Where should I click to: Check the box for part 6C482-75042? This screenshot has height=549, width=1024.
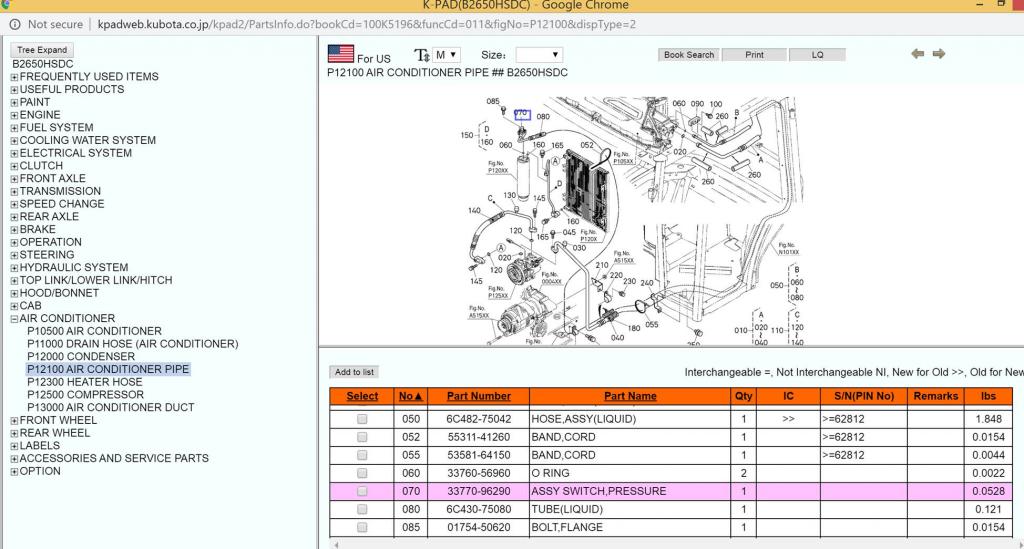click(362, 419)
